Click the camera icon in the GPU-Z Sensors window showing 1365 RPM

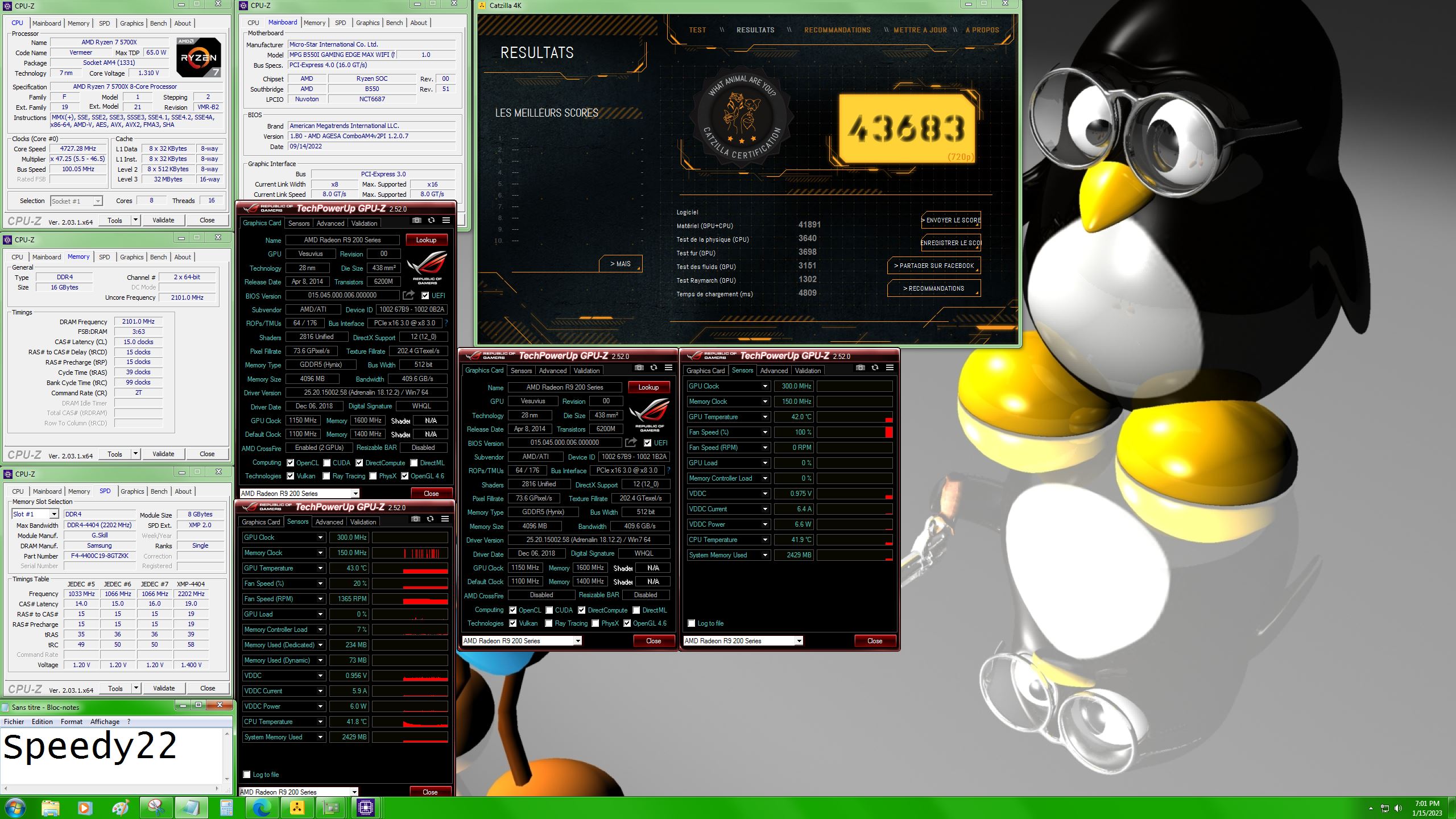click(415, 519)
